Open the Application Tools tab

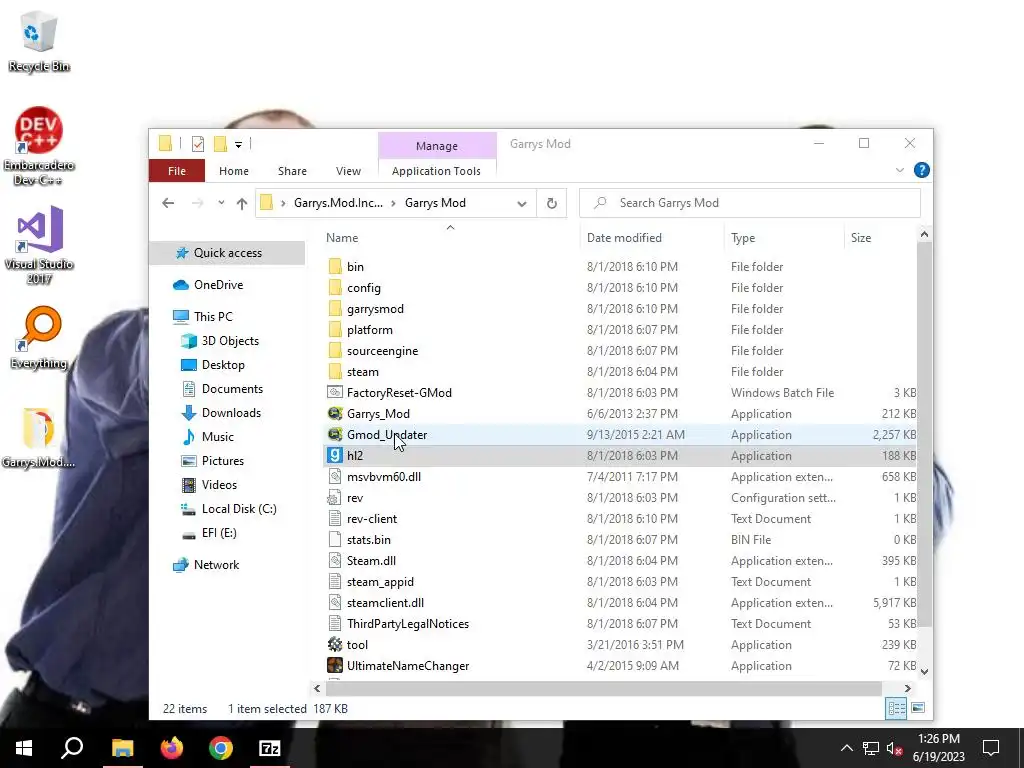coord(436,171)
